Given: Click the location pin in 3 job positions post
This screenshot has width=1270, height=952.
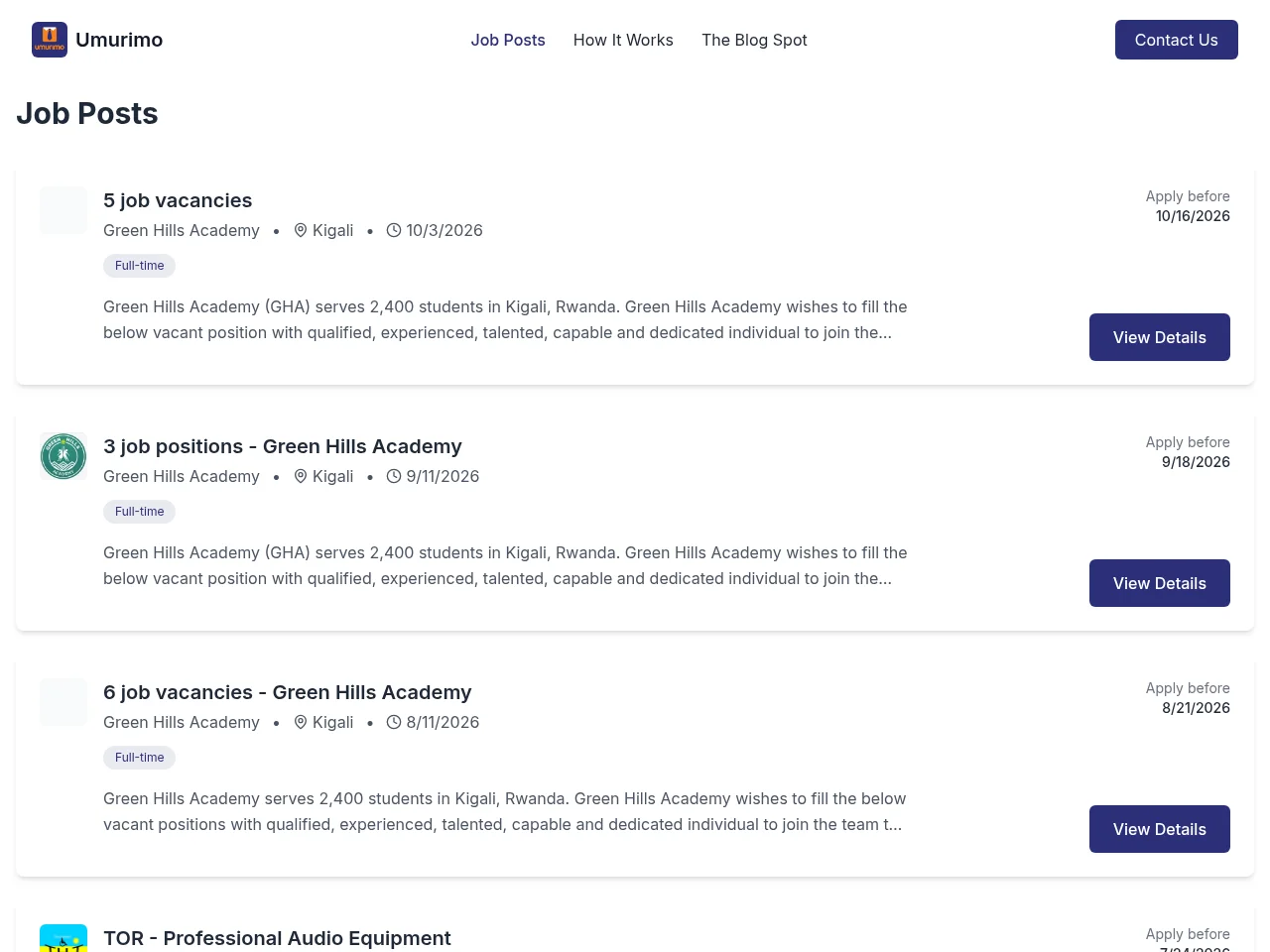Looking at the screenshot, I should [301, 476].
